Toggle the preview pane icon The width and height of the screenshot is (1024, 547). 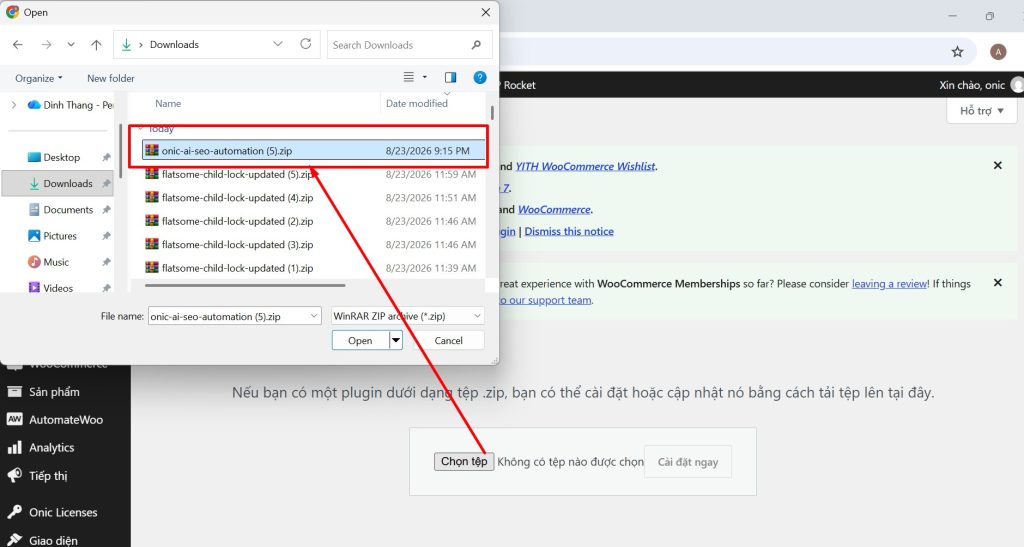(451, 77)
